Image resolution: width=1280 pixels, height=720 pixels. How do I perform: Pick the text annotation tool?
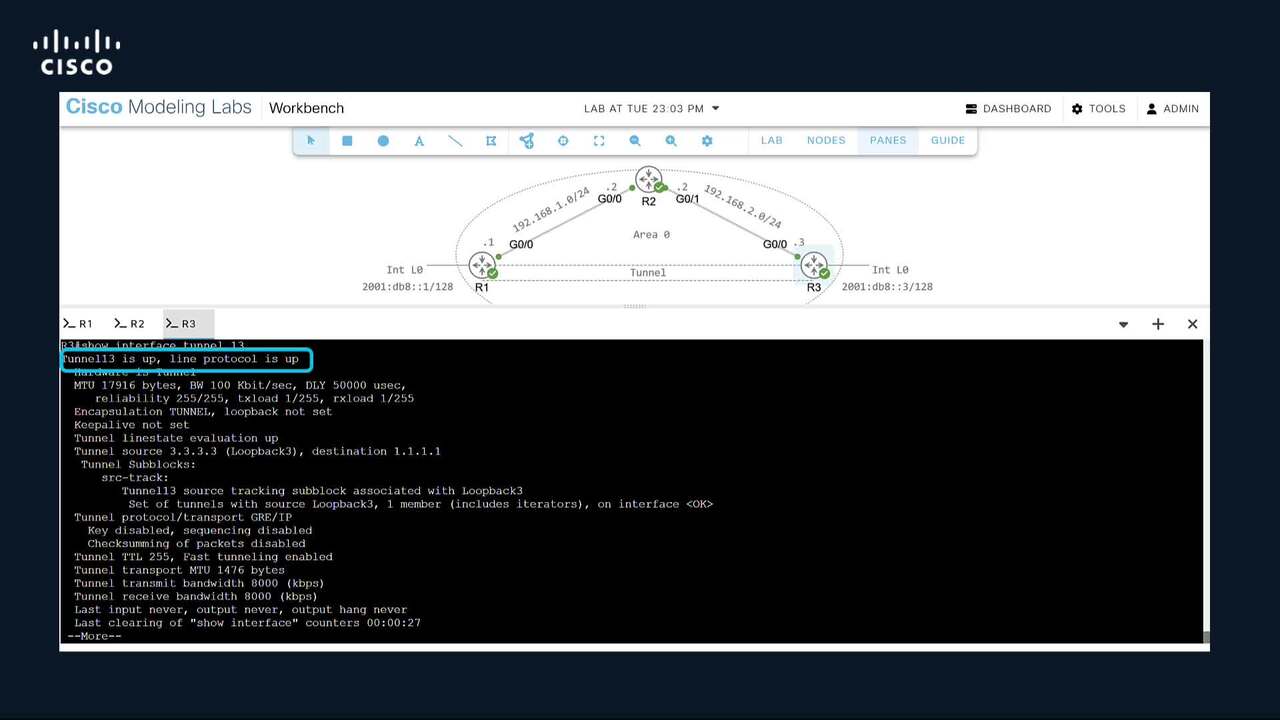click(419, 141)
